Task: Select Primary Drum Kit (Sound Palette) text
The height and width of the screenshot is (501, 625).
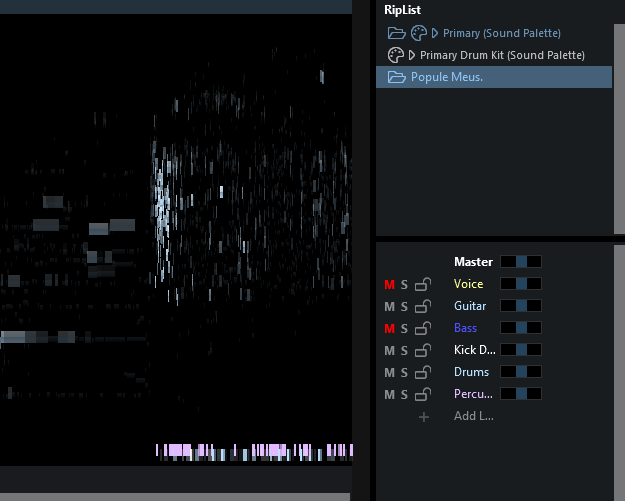Action: pyautogui.click(x=502, y=55)
